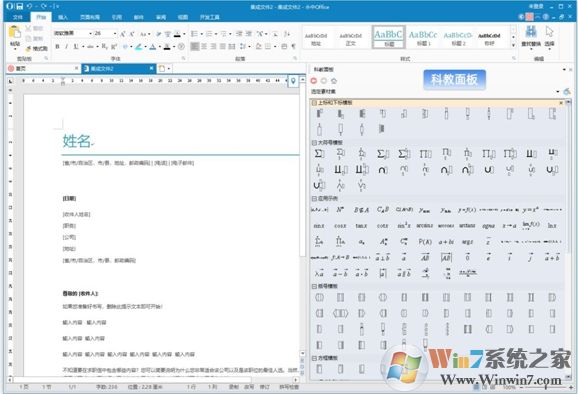Open the font size 26 dropdown

[115, 34]
